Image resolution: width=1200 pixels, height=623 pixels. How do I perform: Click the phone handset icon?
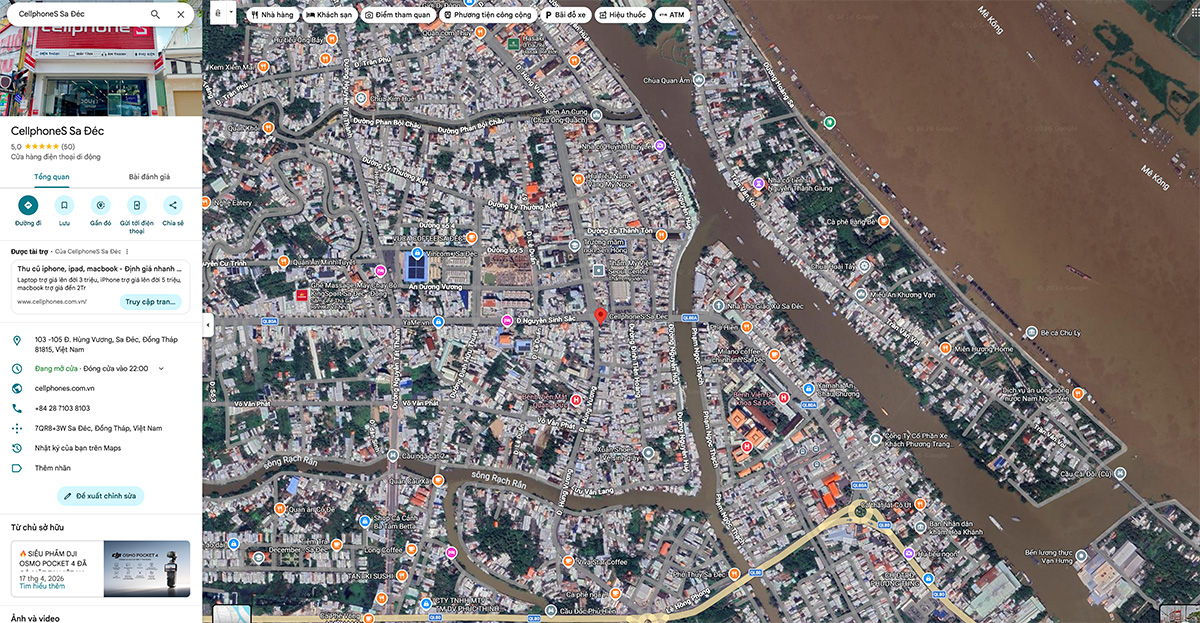click(16, 408)
